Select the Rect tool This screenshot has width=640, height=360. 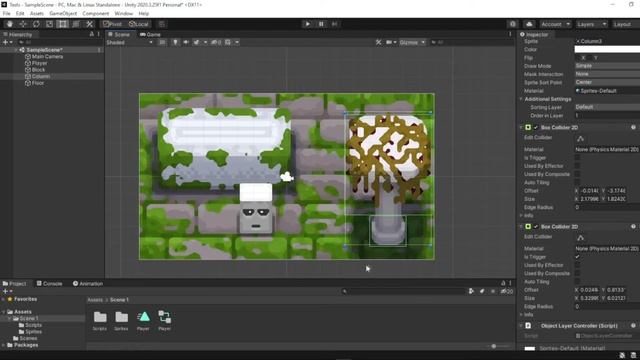[62, 24]
